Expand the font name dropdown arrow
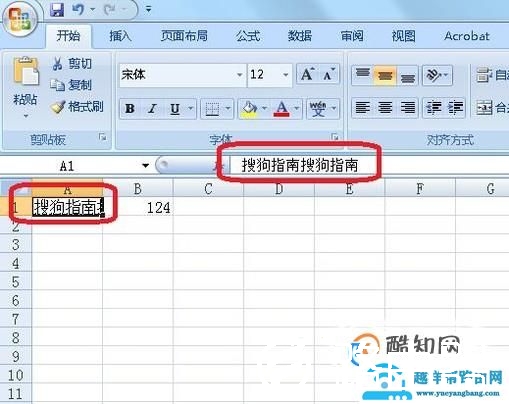509x404 pixels. (x=240, y=75)
